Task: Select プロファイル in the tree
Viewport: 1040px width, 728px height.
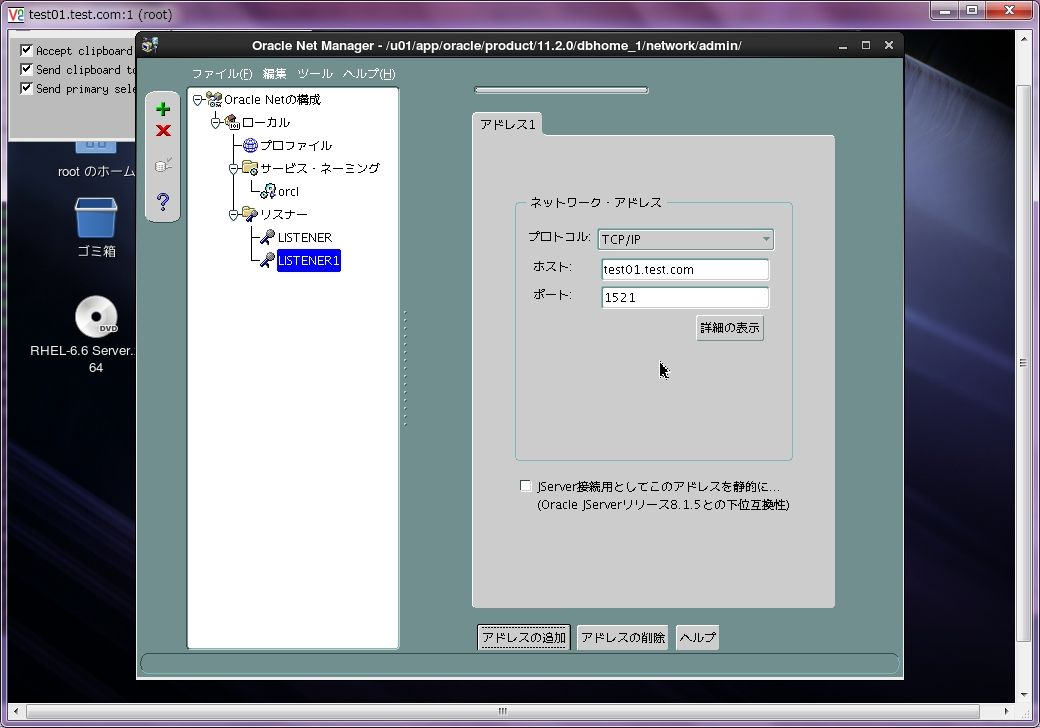Action: click(296, 145)
